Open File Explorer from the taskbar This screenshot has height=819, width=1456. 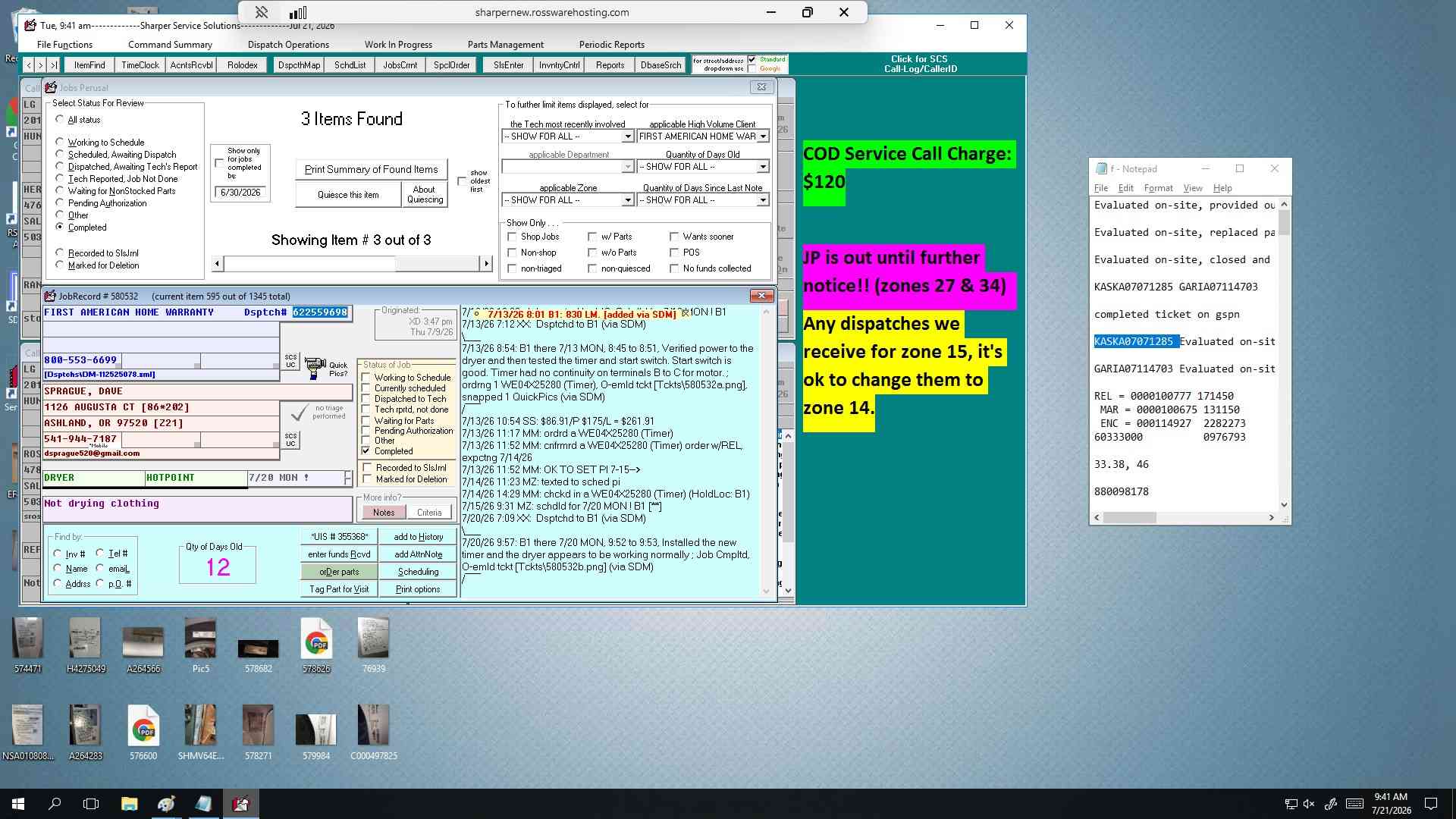[129, 804]
